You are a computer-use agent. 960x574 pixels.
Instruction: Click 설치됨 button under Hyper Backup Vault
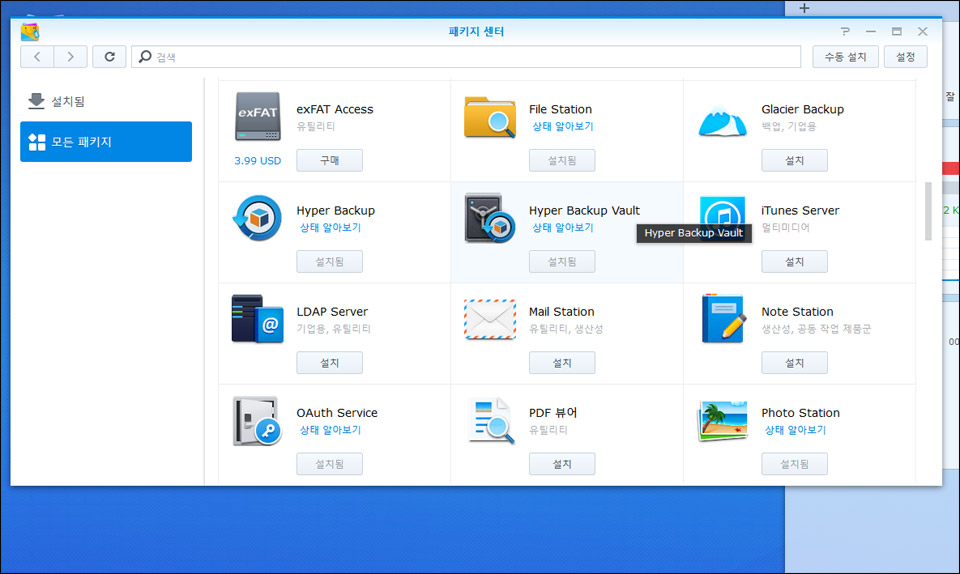[x=562, y=261]
